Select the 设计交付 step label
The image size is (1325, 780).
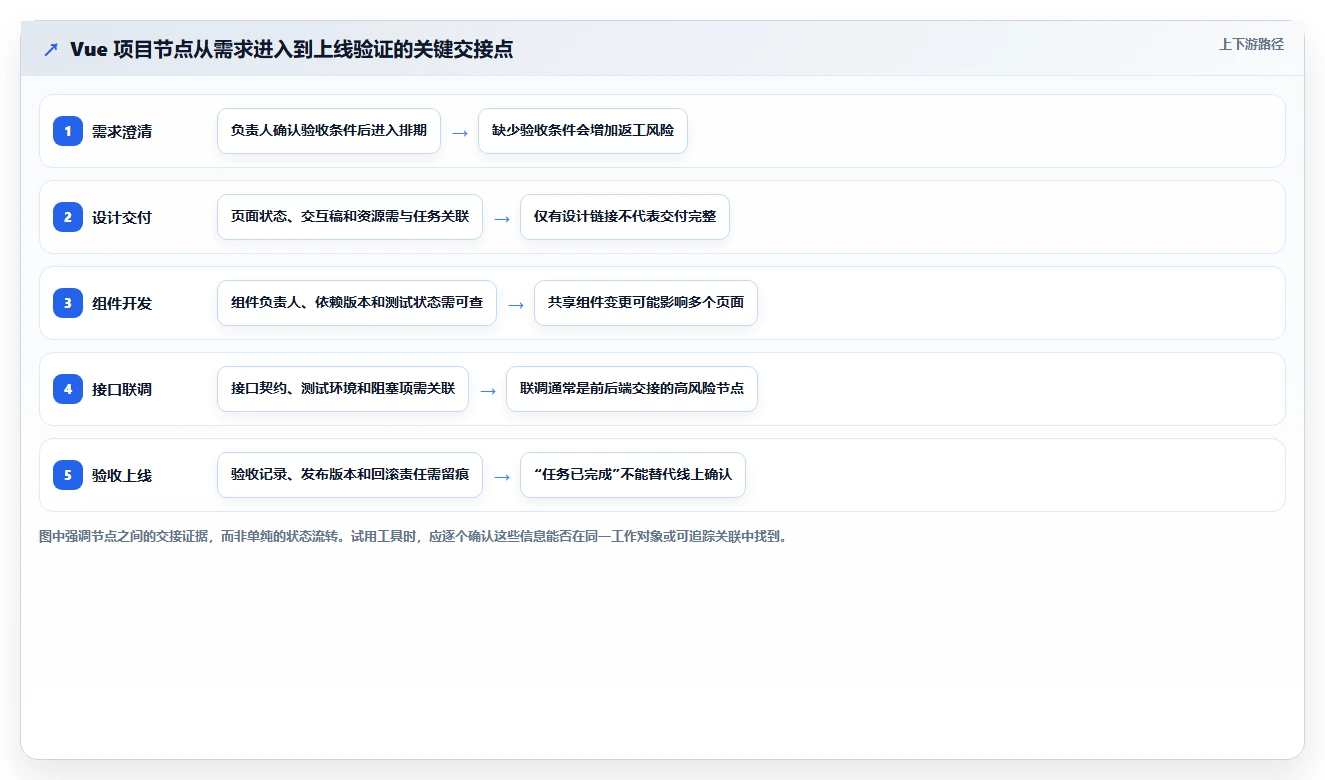[x=122, y=217]
